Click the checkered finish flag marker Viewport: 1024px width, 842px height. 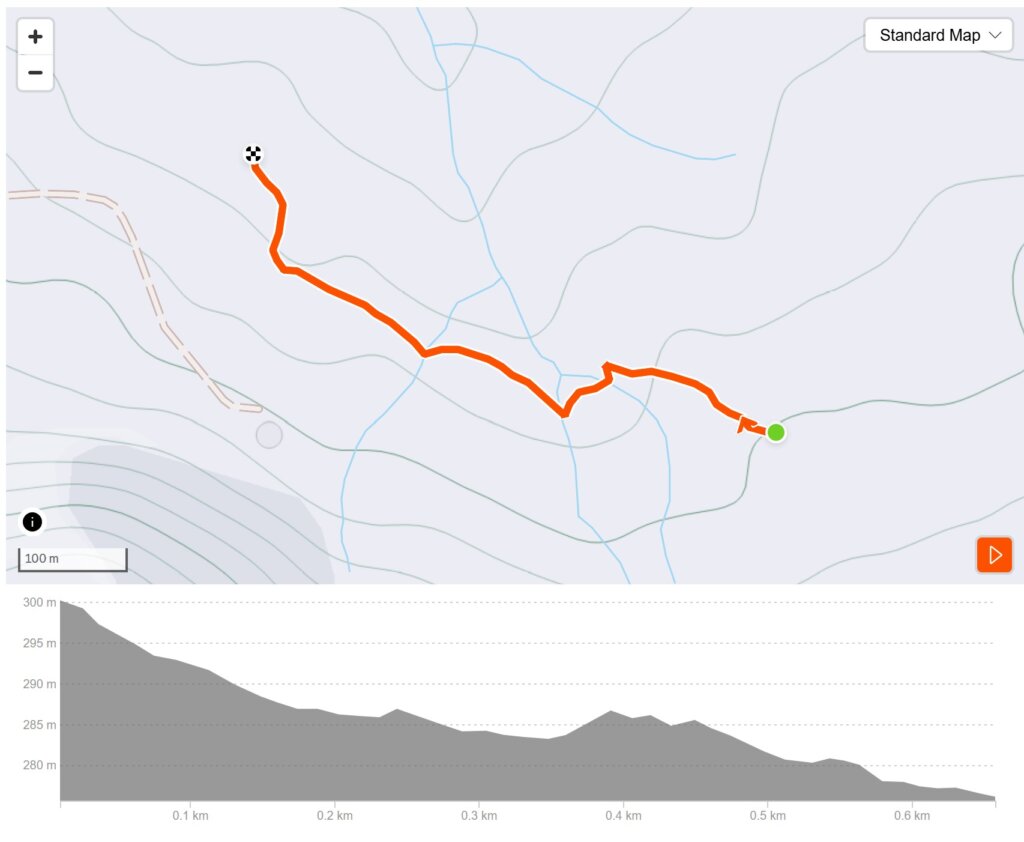coord(253,154)
